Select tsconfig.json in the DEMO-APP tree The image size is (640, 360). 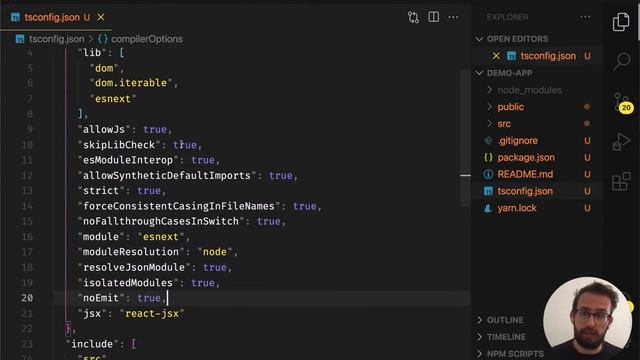[x=525, y=191]
